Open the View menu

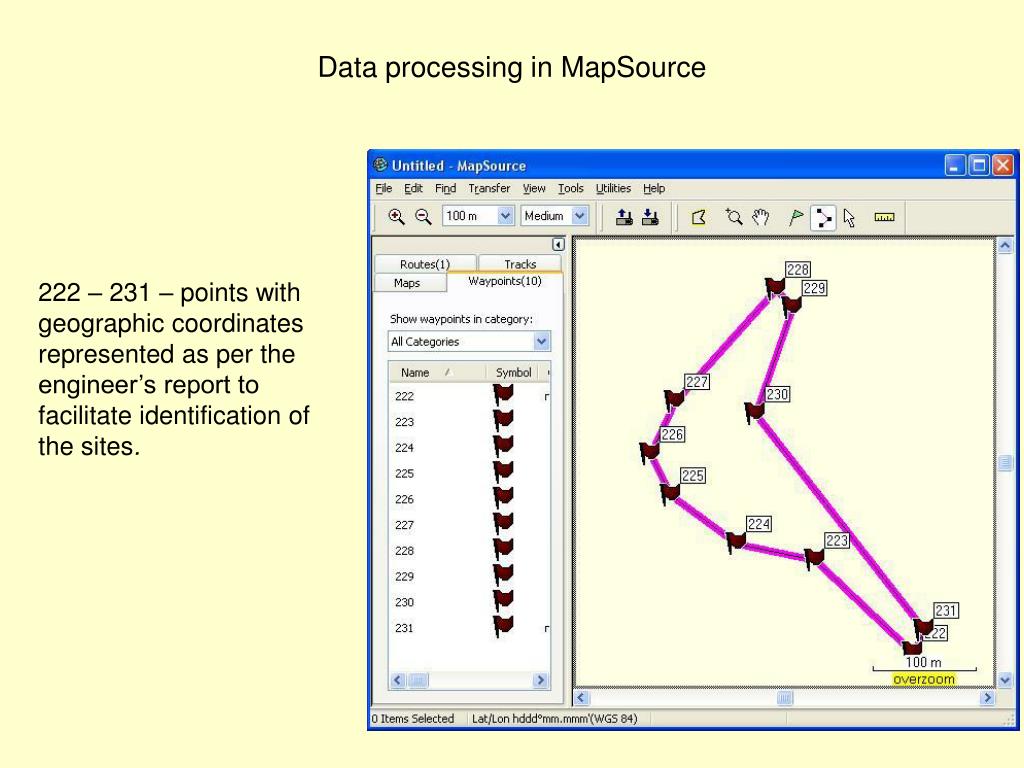534,188
